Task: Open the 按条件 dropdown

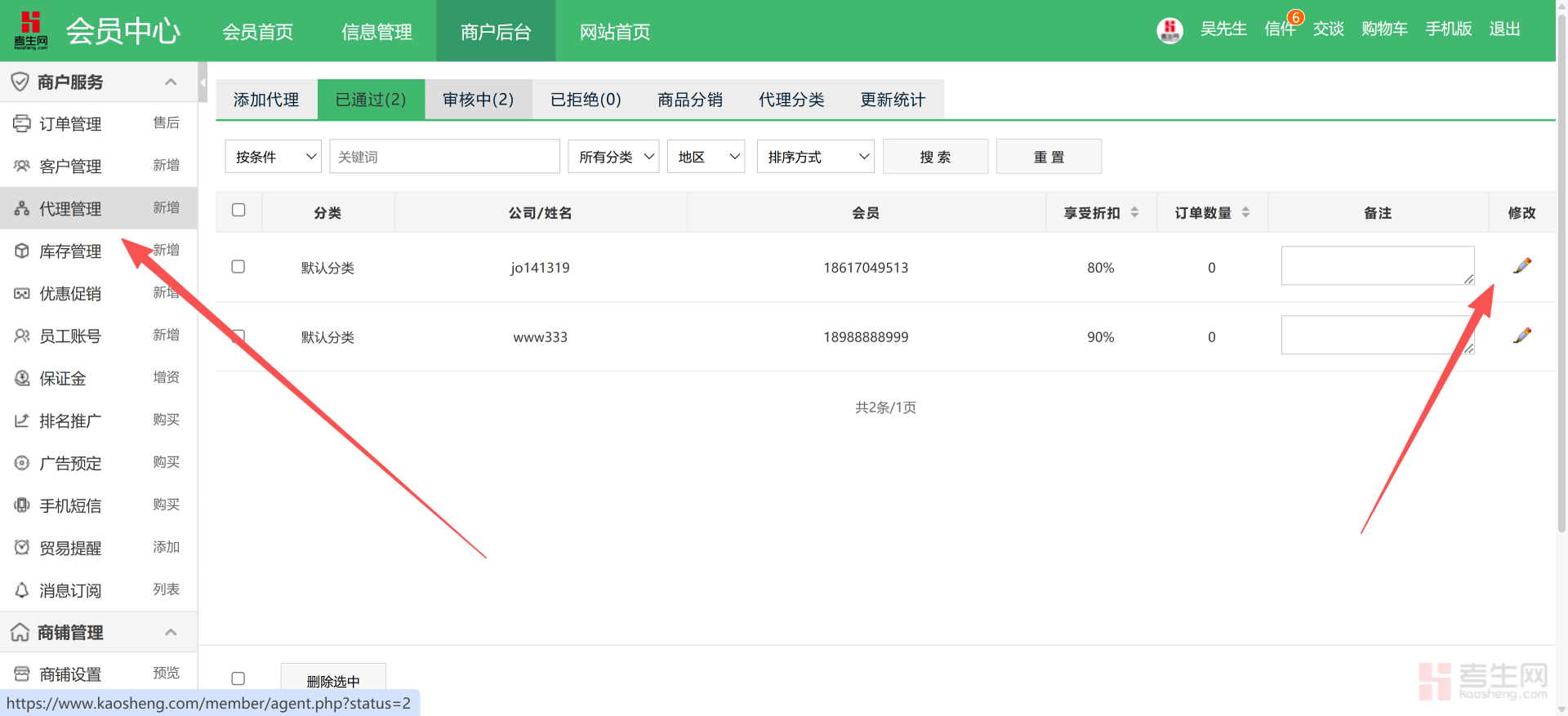Action: [274, 157]
